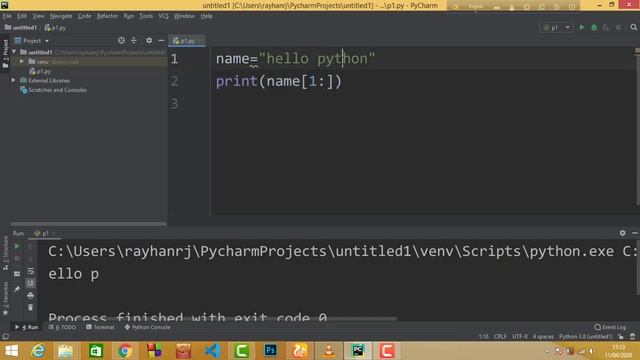640x360 pixels.
Task: Click Down the Stack Trace arrow in the Run panel
Action: click(31, 259)
